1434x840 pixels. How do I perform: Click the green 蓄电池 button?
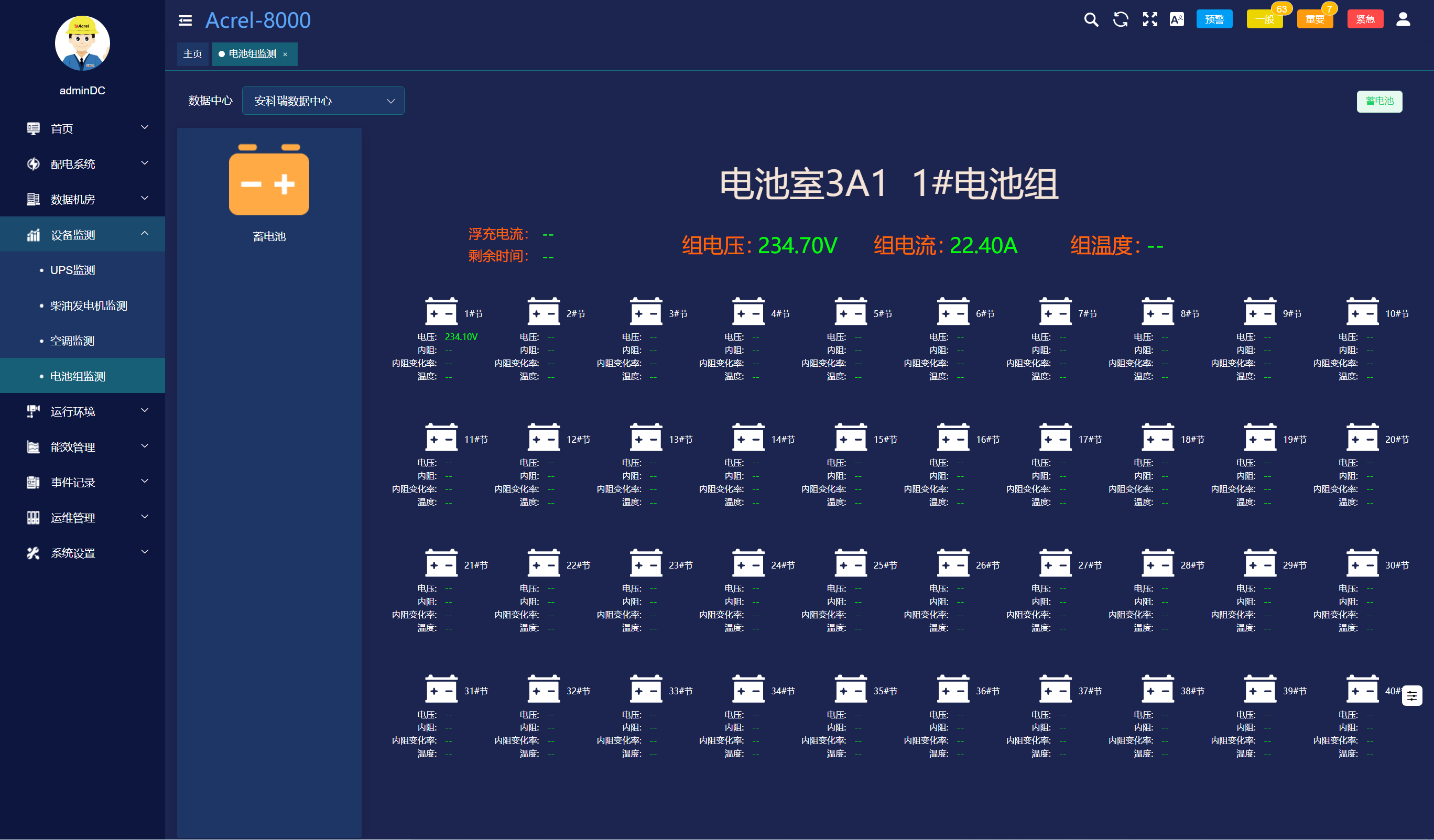click(x=1379, y=101)
